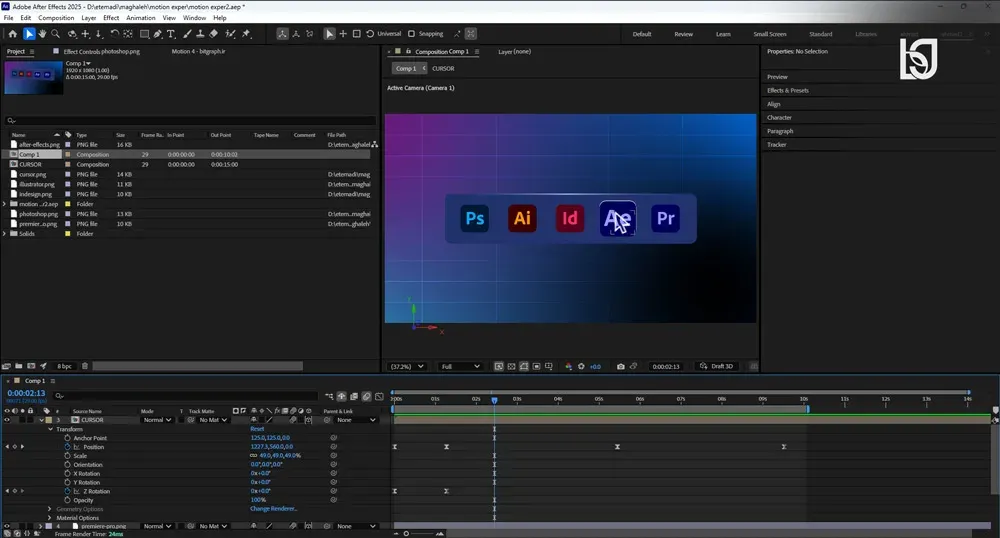Select the Clone Stamp tool
The width and height of the screenshot is (1000, 538).
[200, 34]
